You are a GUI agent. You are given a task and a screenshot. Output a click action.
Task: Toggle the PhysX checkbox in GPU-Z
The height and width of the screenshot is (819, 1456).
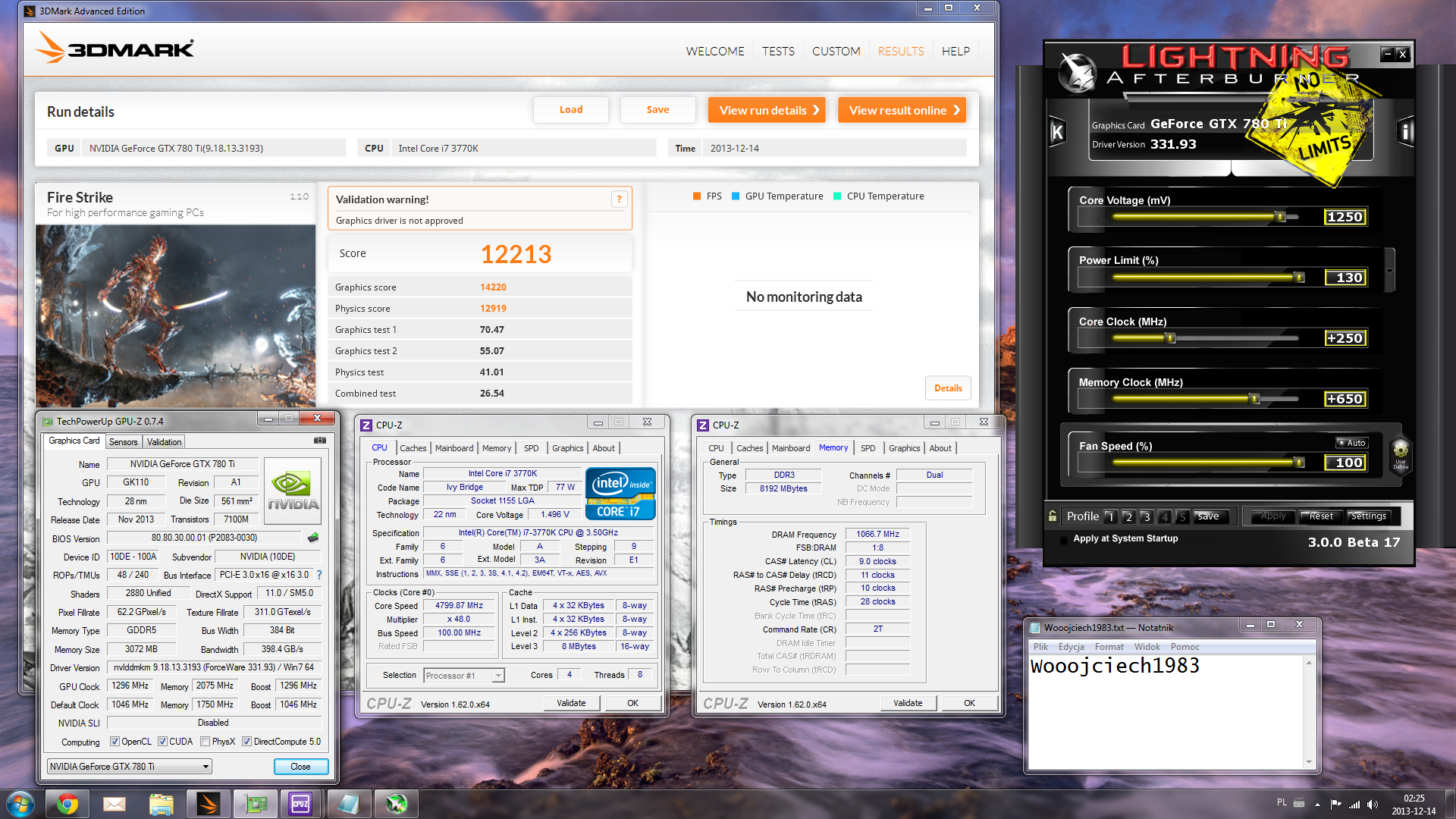coord(206,742)
